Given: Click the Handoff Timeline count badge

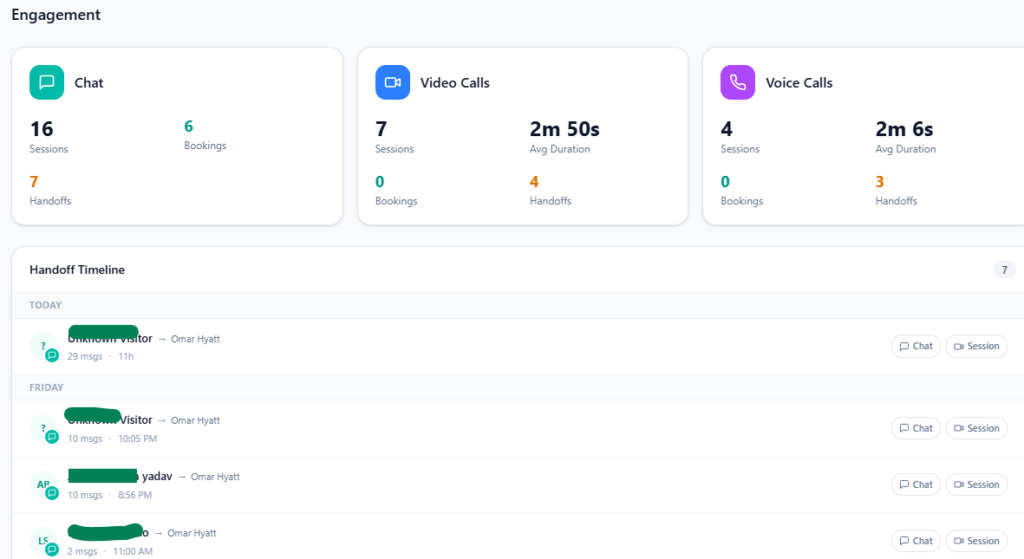Looking at the screenshot, I should click(x=1004, y=270).
